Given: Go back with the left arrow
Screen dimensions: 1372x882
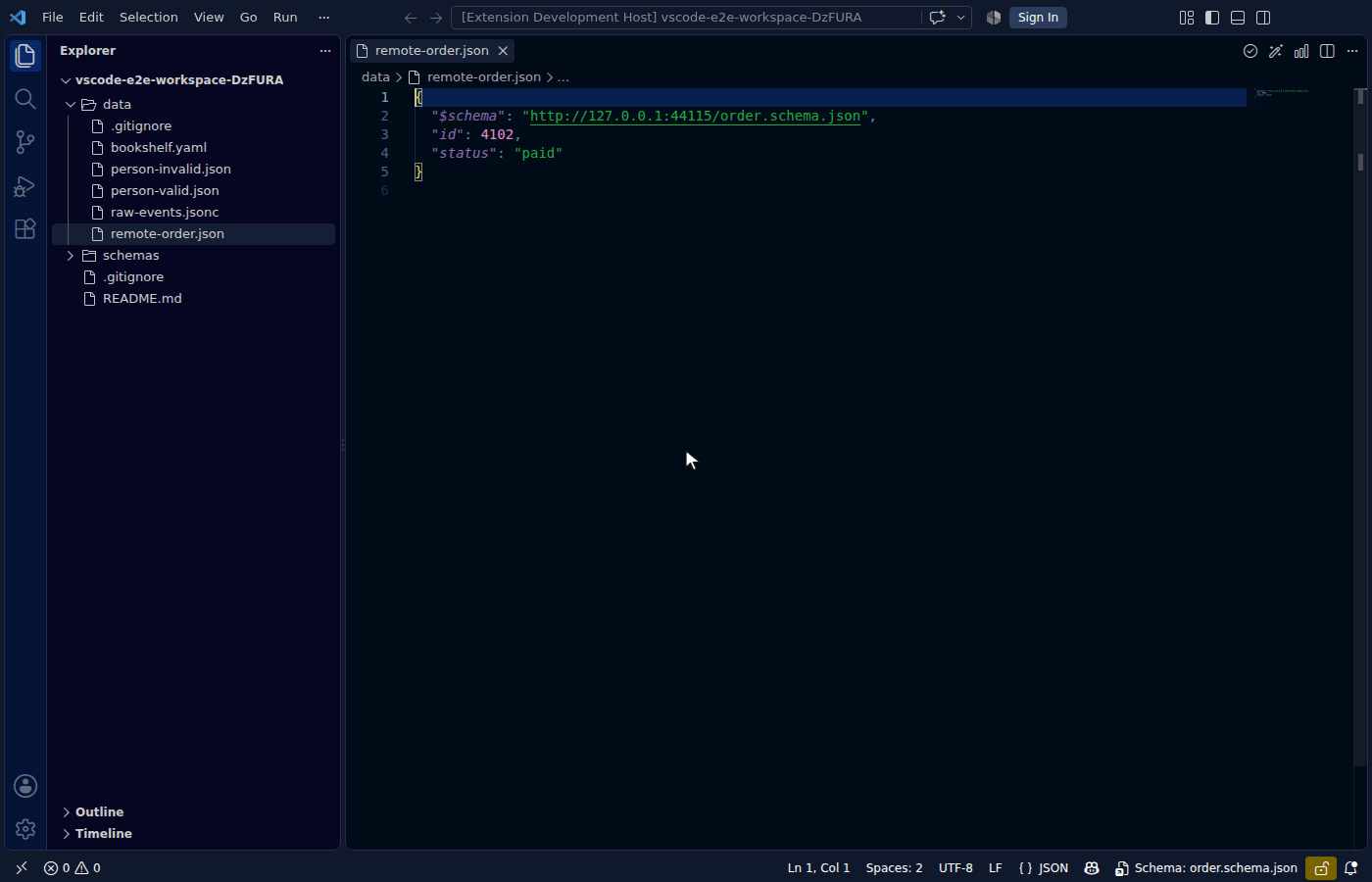Looking at the screenshot, I should pos(411,18).
